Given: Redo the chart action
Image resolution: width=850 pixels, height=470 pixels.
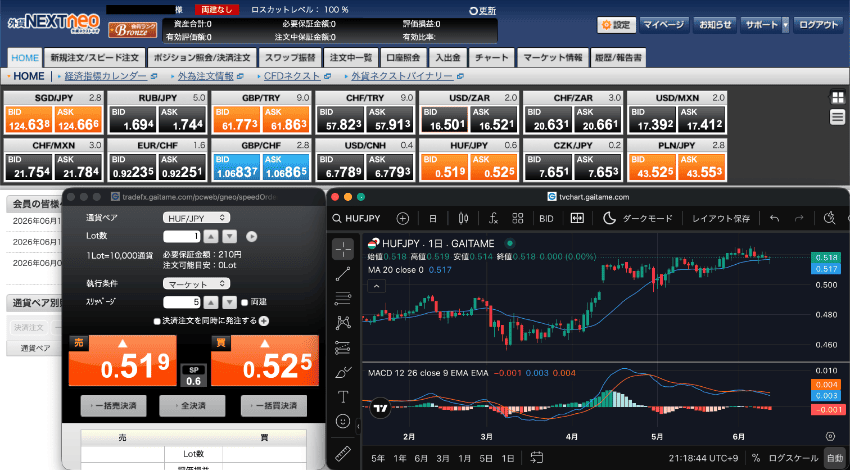Looking at the screenshot, I should coord(799,218).
